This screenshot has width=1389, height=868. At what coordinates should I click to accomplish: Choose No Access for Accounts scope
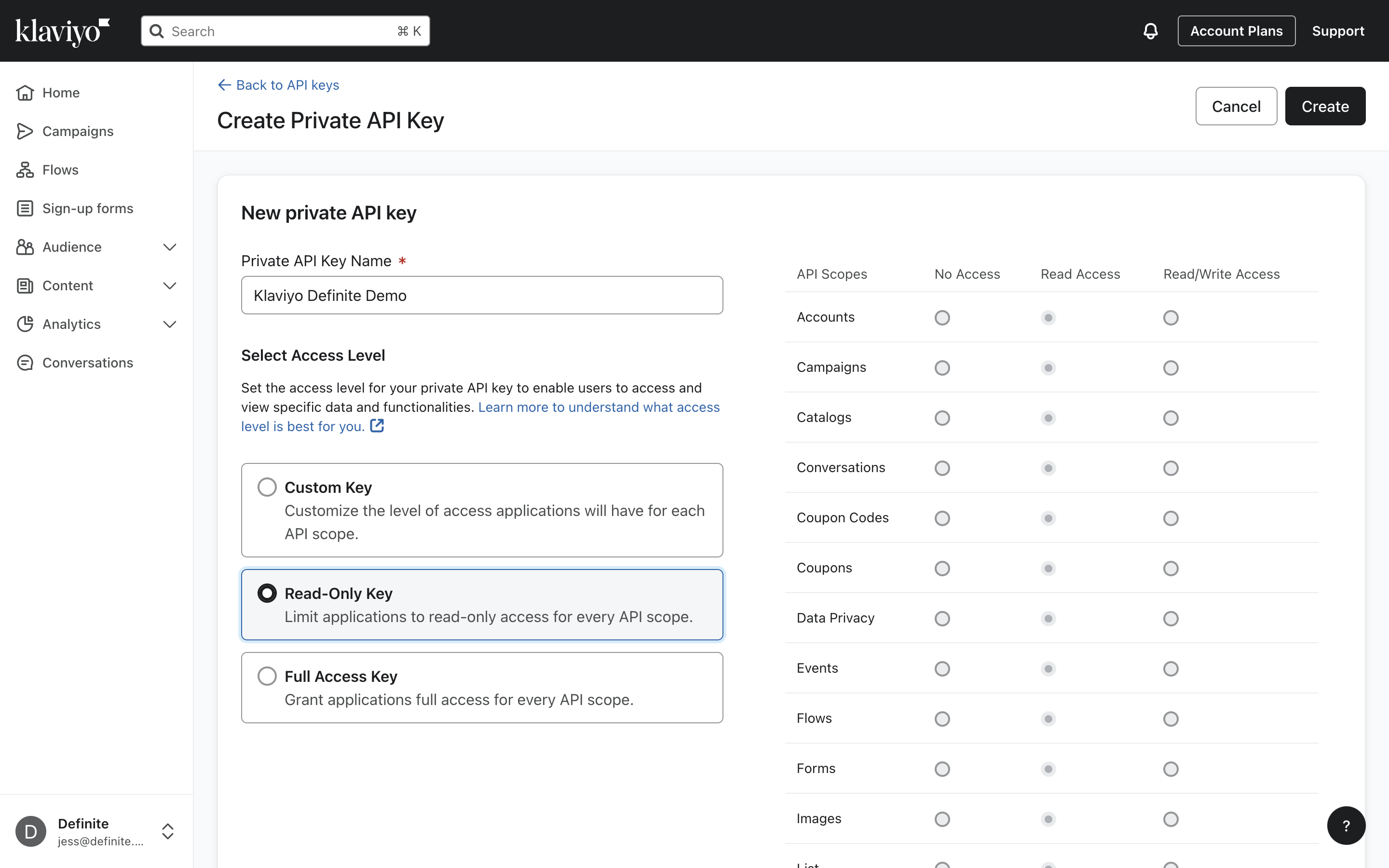click(x=942, y=317)
